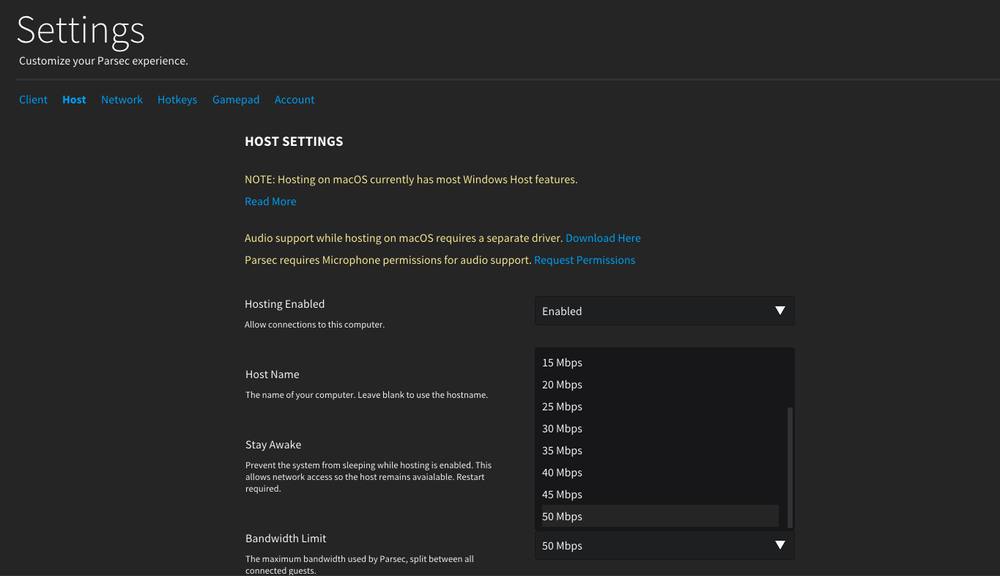
Task: Go to the Gamepad tab
Action: pos(236,100)
